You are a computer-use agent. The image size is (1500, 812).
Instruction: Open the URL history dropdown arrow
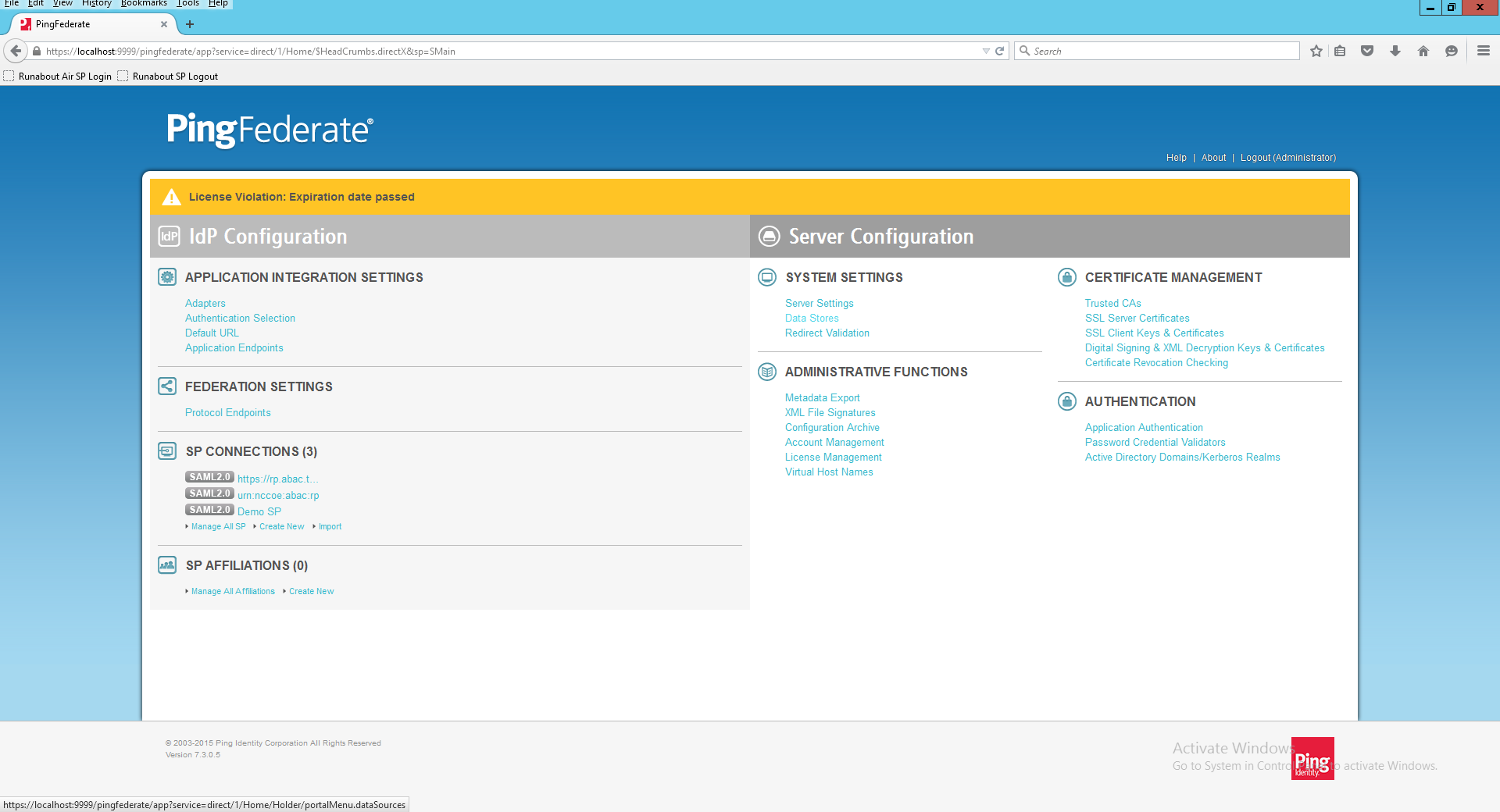(986, 51)
